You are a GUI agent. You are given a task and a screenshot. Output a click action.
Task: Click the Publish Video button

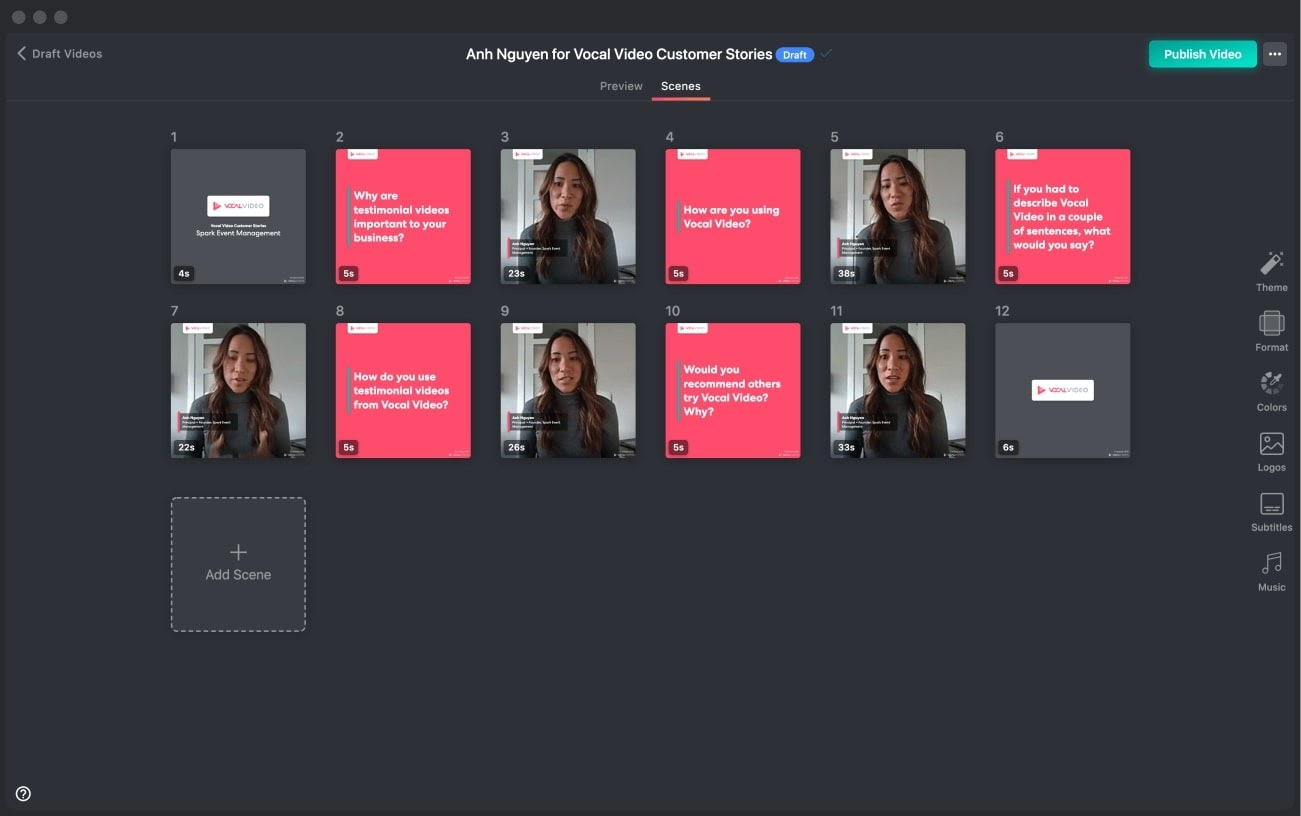coord(1202,54)
